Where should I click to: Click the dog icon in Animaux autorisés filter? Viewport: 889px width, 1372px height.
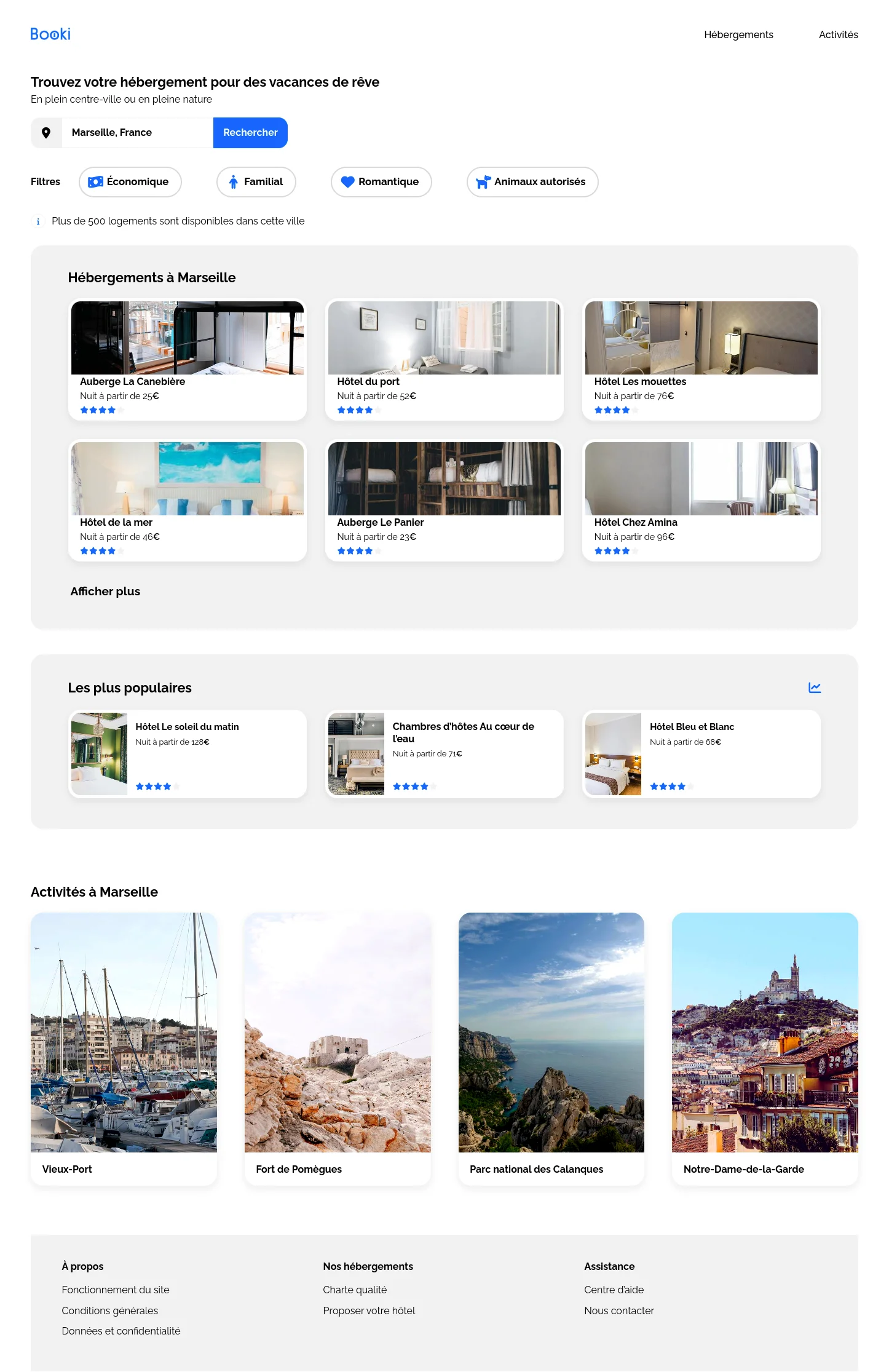click(x=483, y=182)
